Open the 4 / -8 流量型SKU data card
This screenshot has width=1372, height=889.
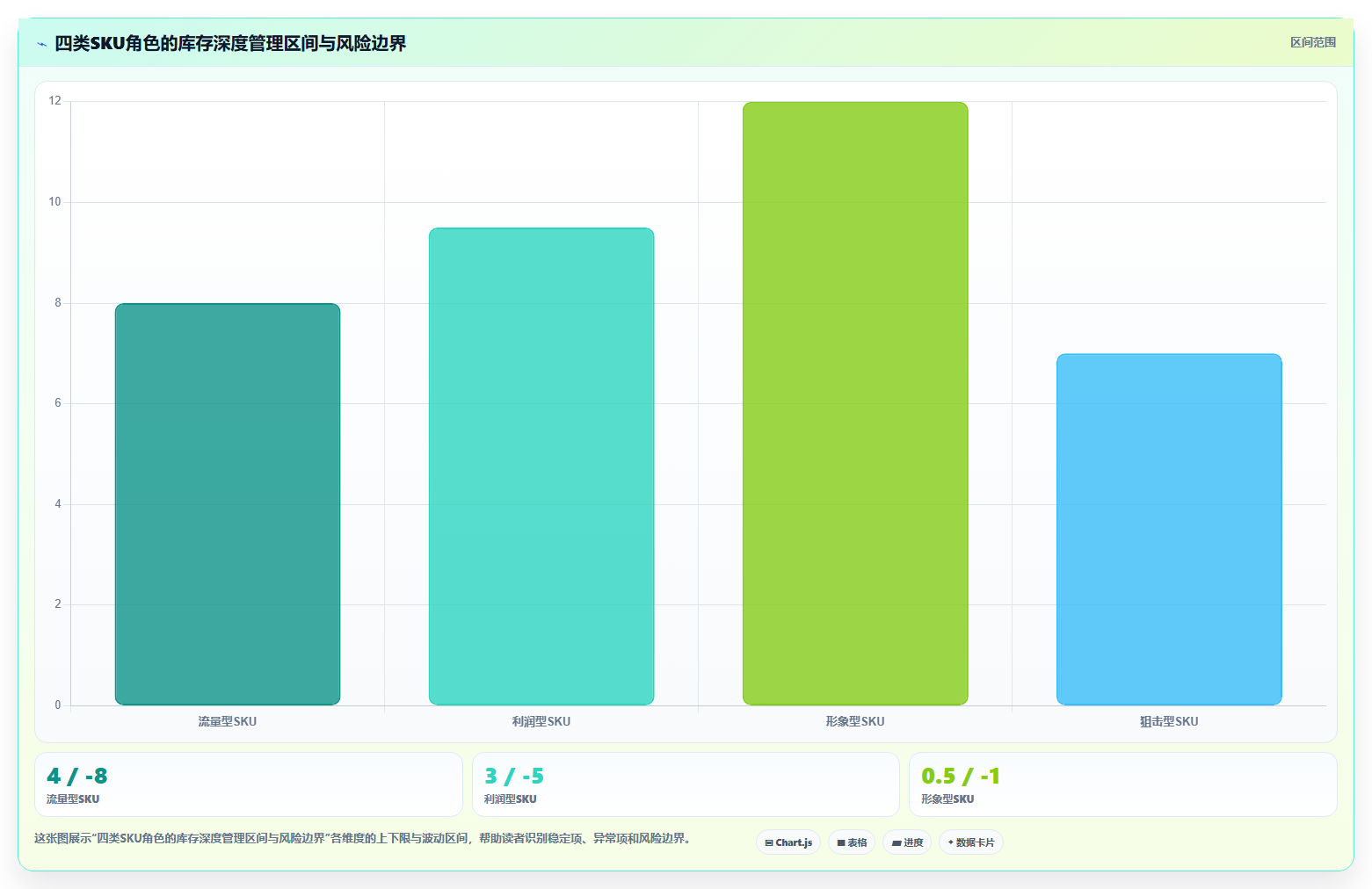click(249, 784)
